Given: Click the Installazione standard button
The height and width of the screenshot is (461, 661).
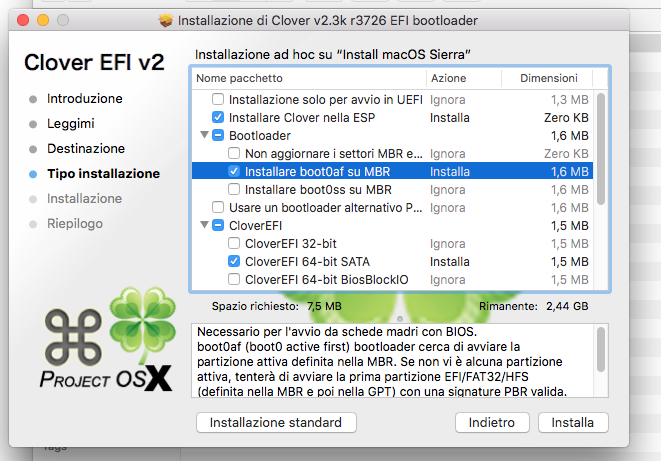Looking at the screenshot, I should 276,422.
